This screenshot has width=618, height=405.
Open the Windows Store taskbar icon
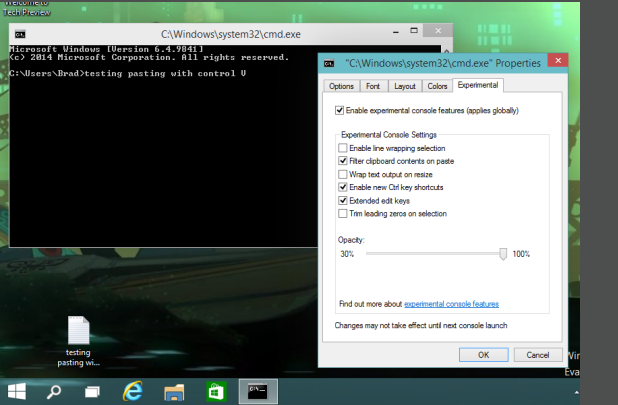(x=216, y=392)
